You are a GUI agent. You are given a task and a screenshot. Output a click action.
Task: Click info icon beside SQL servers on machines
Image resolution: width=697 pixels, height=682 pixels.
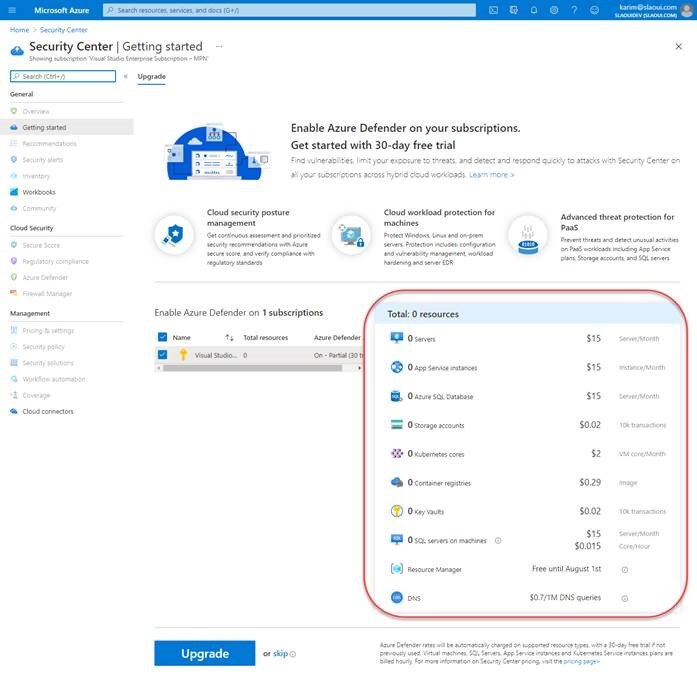coord(498,541)
